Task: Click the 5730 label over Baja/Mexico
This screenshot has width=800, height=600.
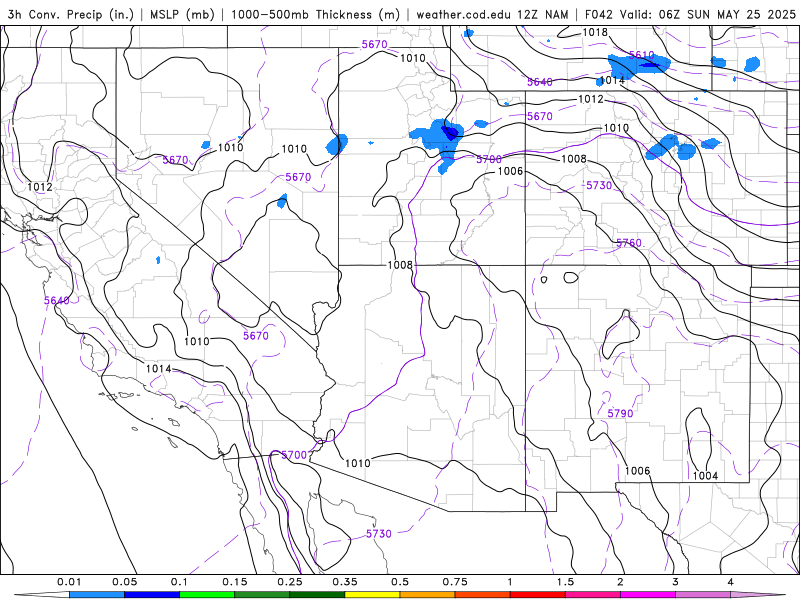Action: pyautogui.click(x=379, y=534)
